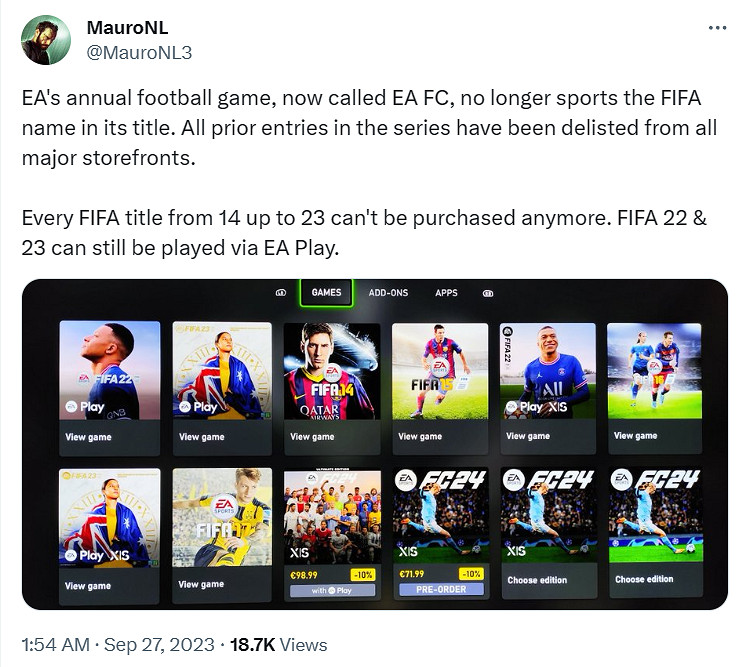746x667 pixels.
Task: Open the APPS tab
Action: click(446, 293)
